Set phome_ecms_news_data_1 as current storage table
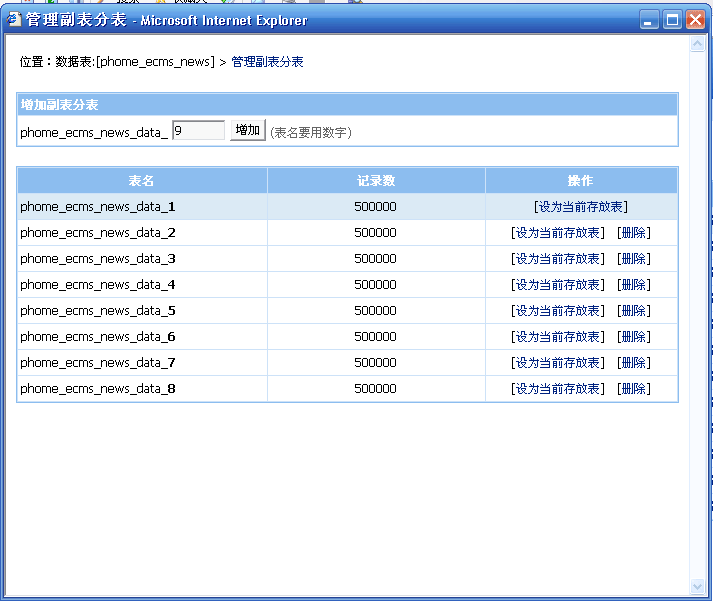The image size is (713, 601). [x=581, y=207]
